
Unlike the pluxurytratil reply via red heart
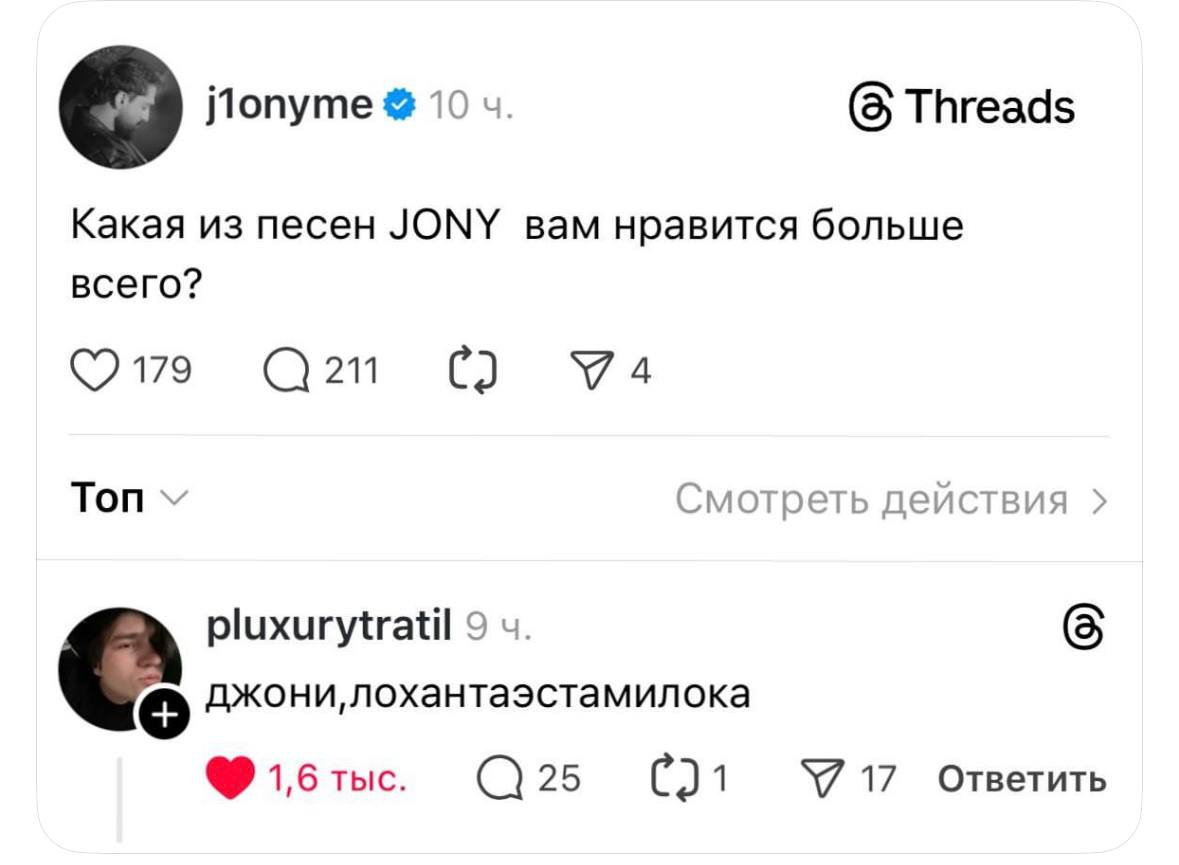230,778
